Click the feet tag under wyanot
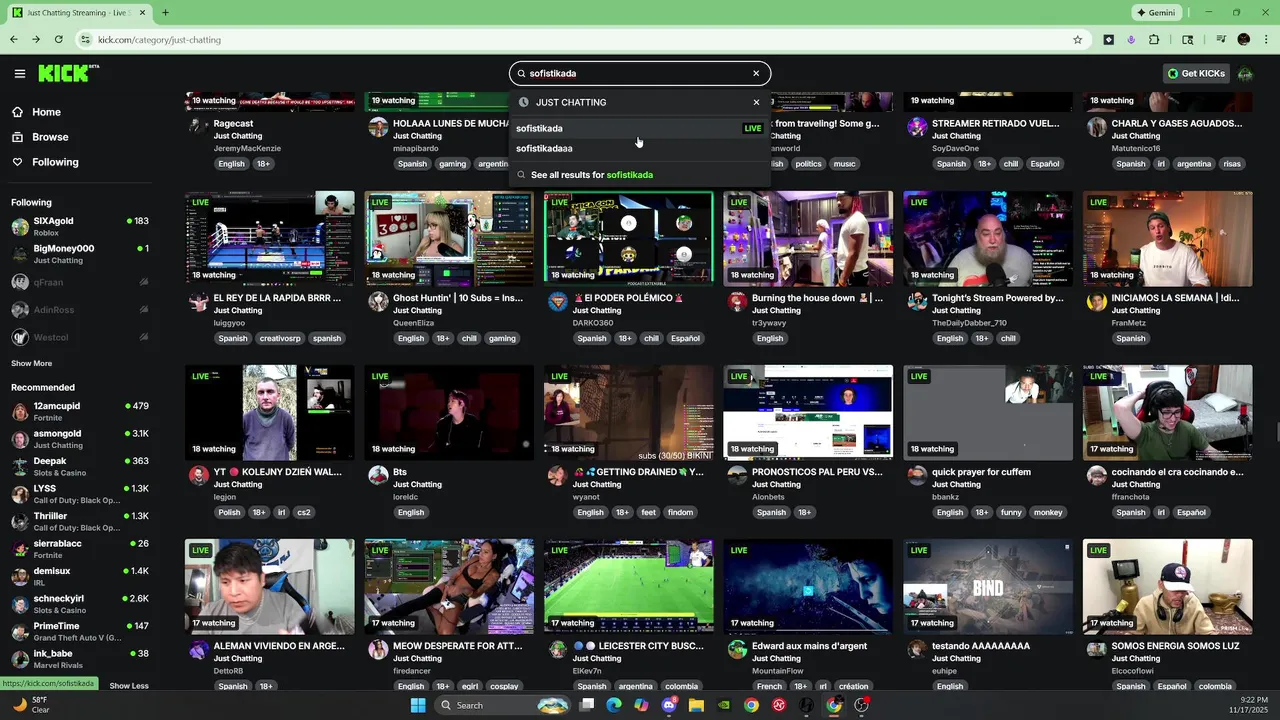Image resolution: width=1280 pixels, height=720 pixels. pos(648,512)
